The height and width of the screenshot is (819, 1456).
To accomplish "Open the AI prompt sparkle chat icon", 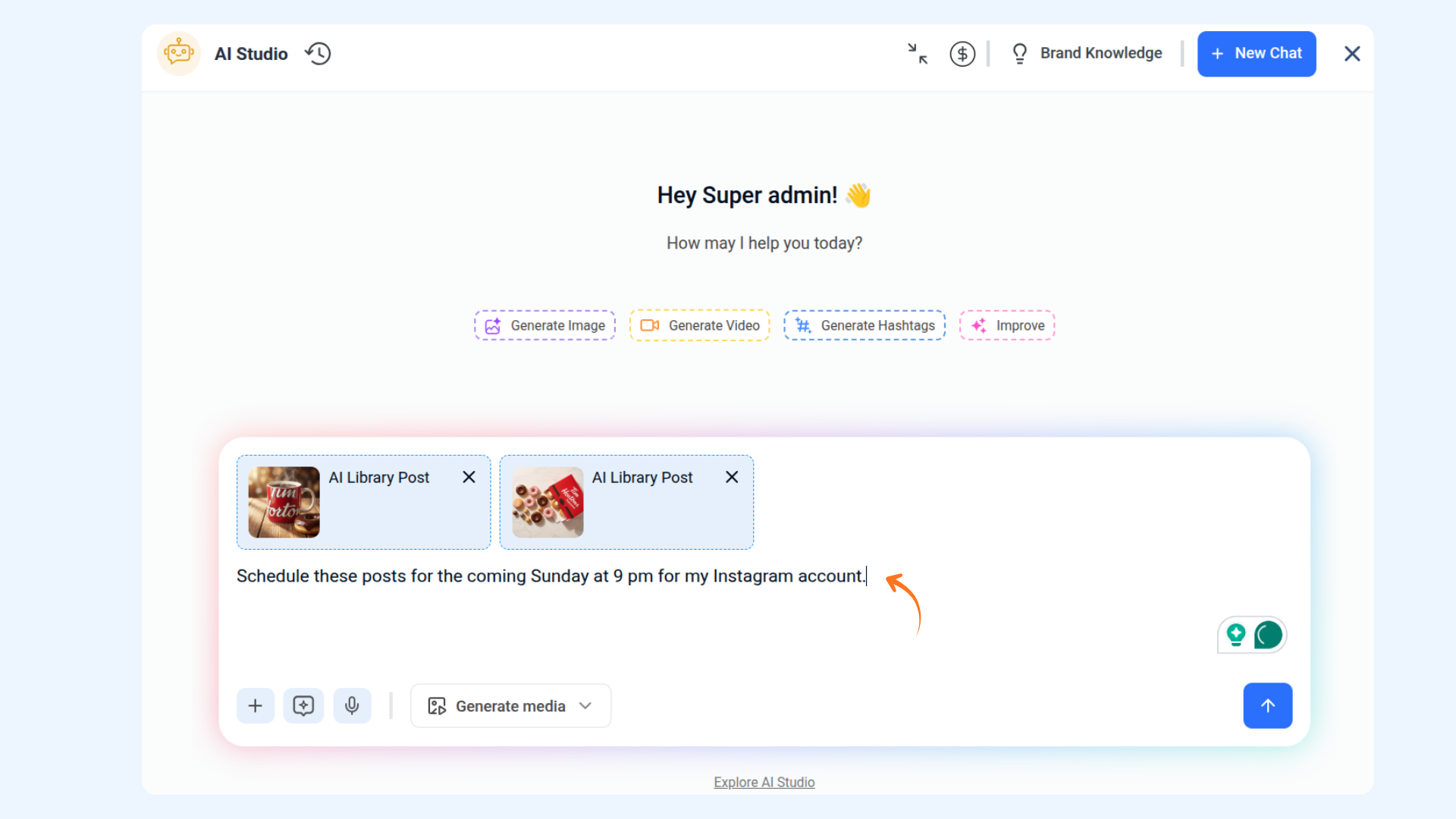I will (x=303, y=706).
